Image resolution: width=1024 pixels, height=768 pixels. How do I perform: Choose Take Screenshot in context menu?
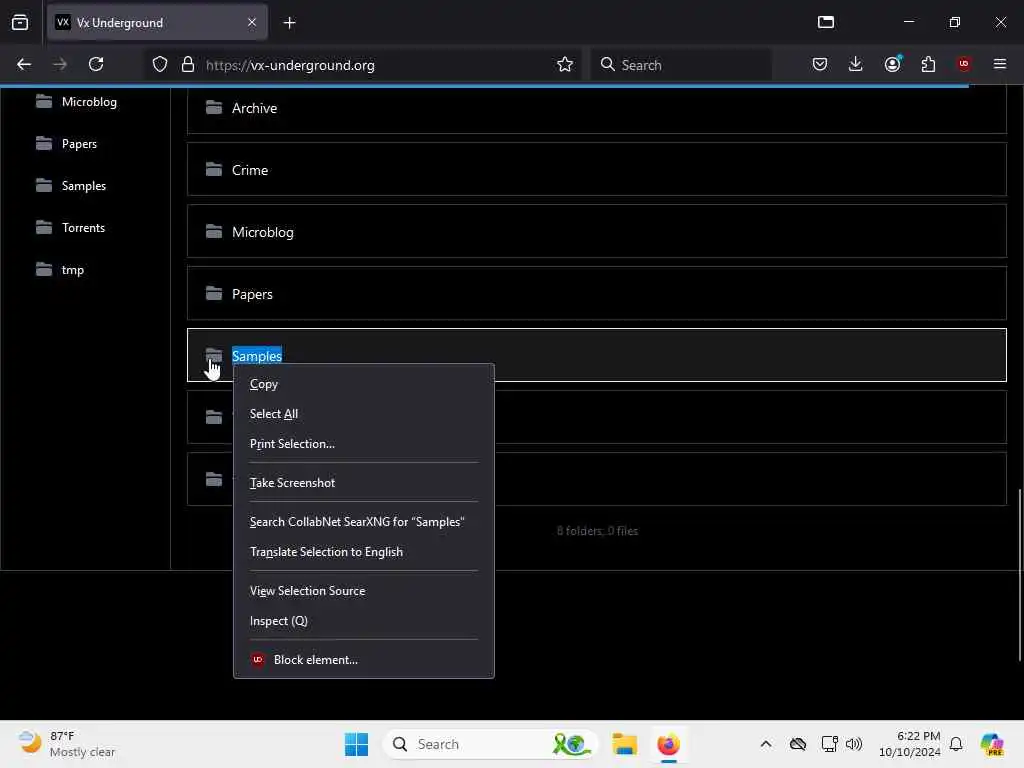click(364, 483)
